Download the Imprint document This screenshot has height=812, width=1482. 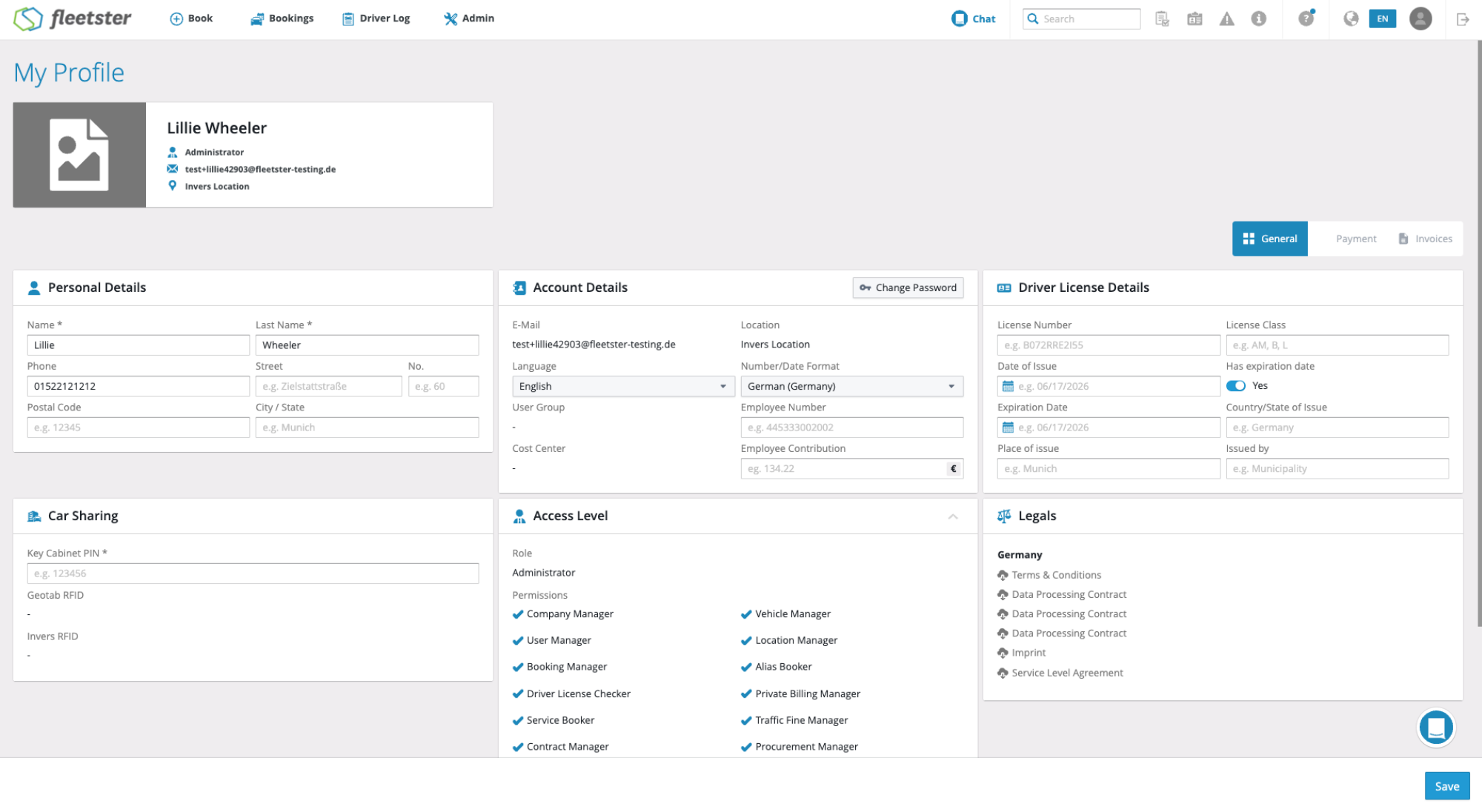[x=1022, y=653]
